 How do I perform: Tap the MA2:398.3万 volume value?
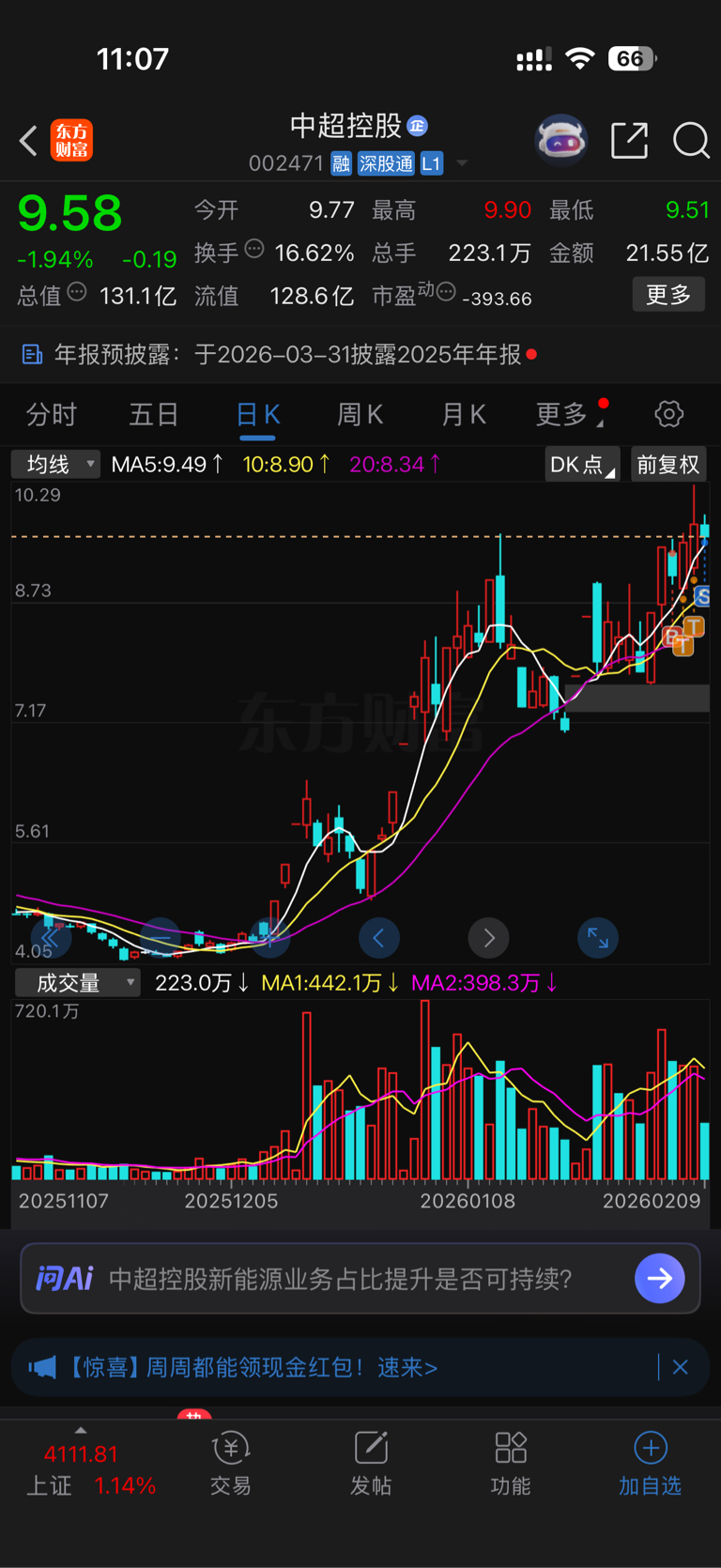pos(484,983)
